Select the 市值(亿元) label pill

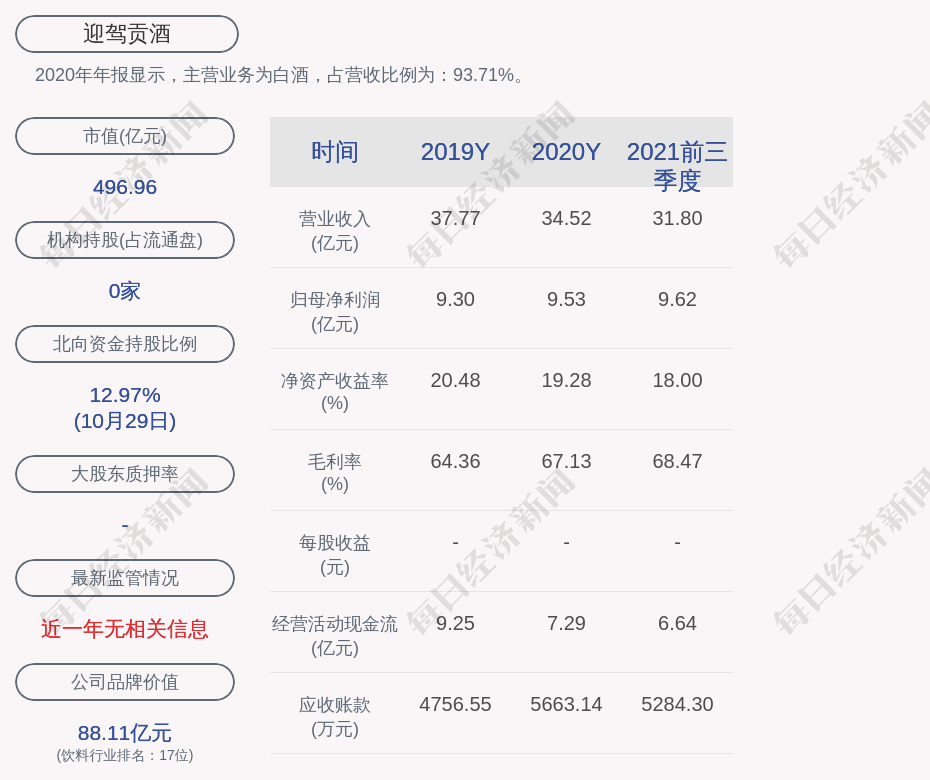coord(125,136)
